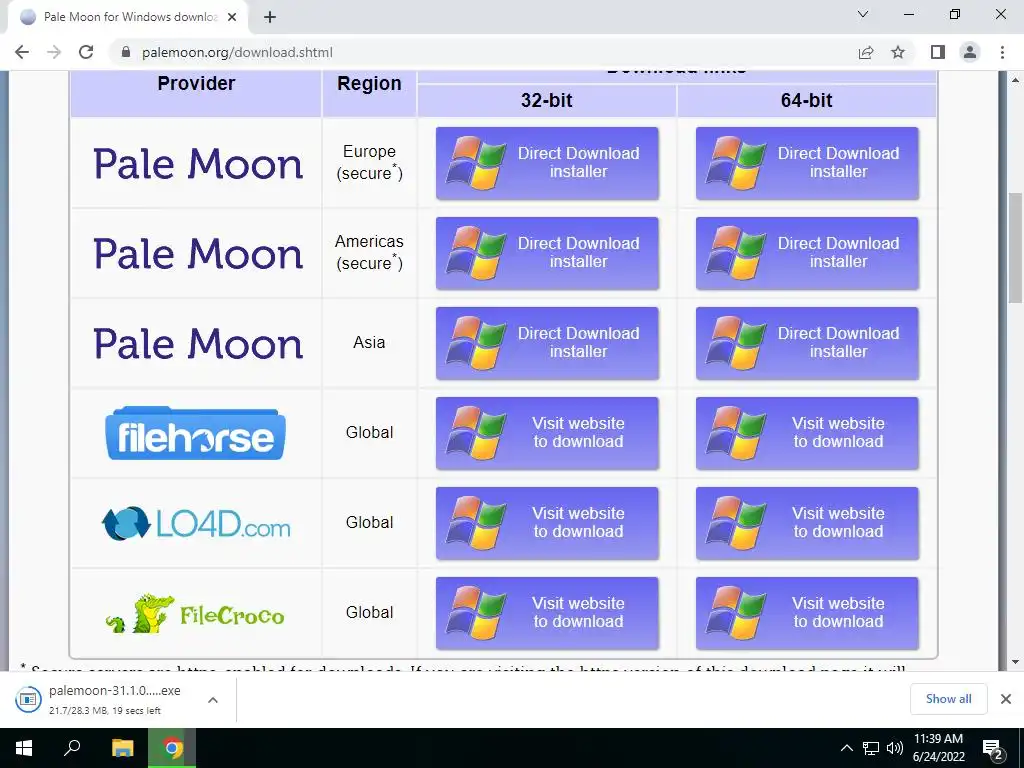Click the filehorse logo
Screen dimensions: 1024x768
[195, 433]
